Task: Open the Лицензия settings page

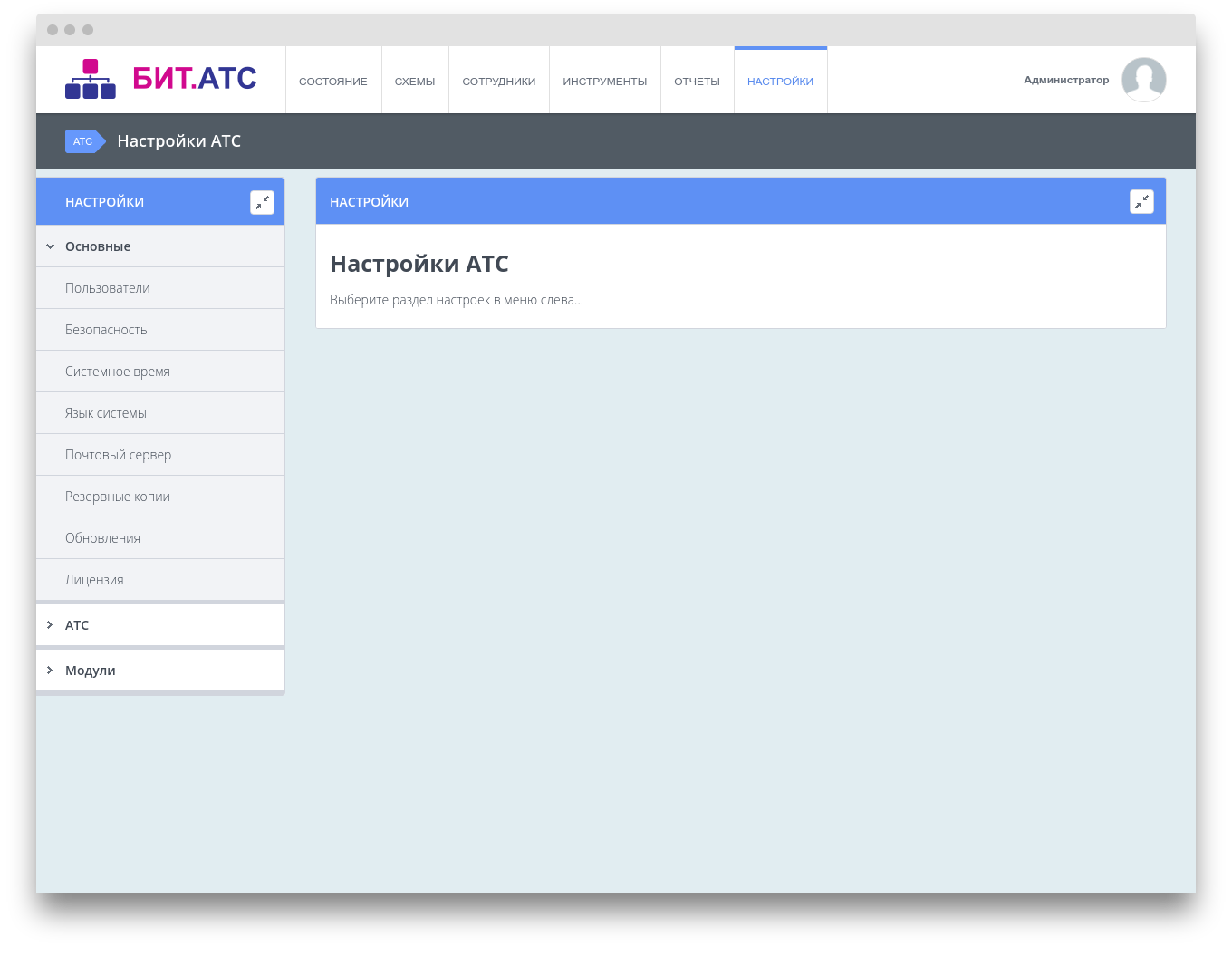Action: click(94, 580)
